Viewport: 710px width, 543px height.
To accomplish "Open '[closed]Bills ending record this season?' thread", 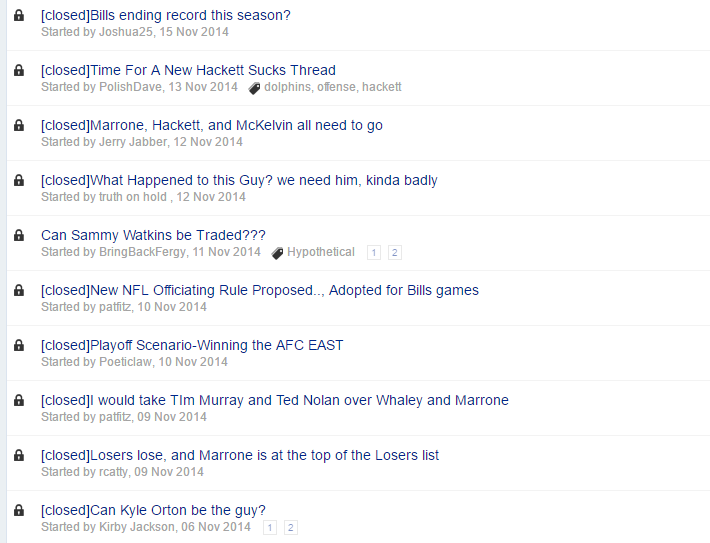I will 166,15.
